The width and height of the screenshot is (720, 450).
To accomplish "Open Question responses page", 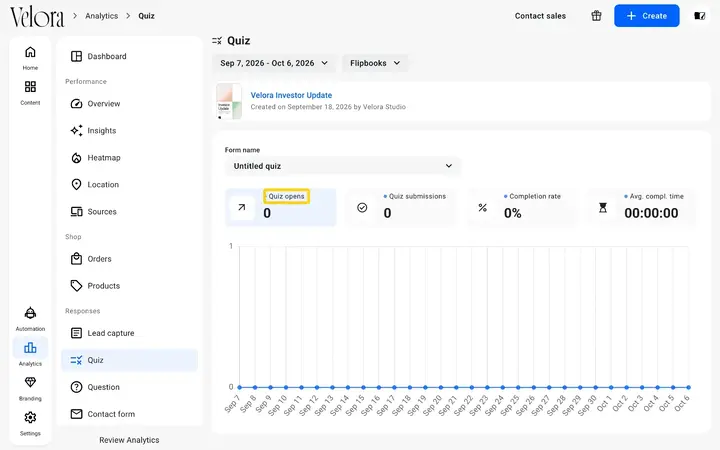I will [x=129, y=387].
